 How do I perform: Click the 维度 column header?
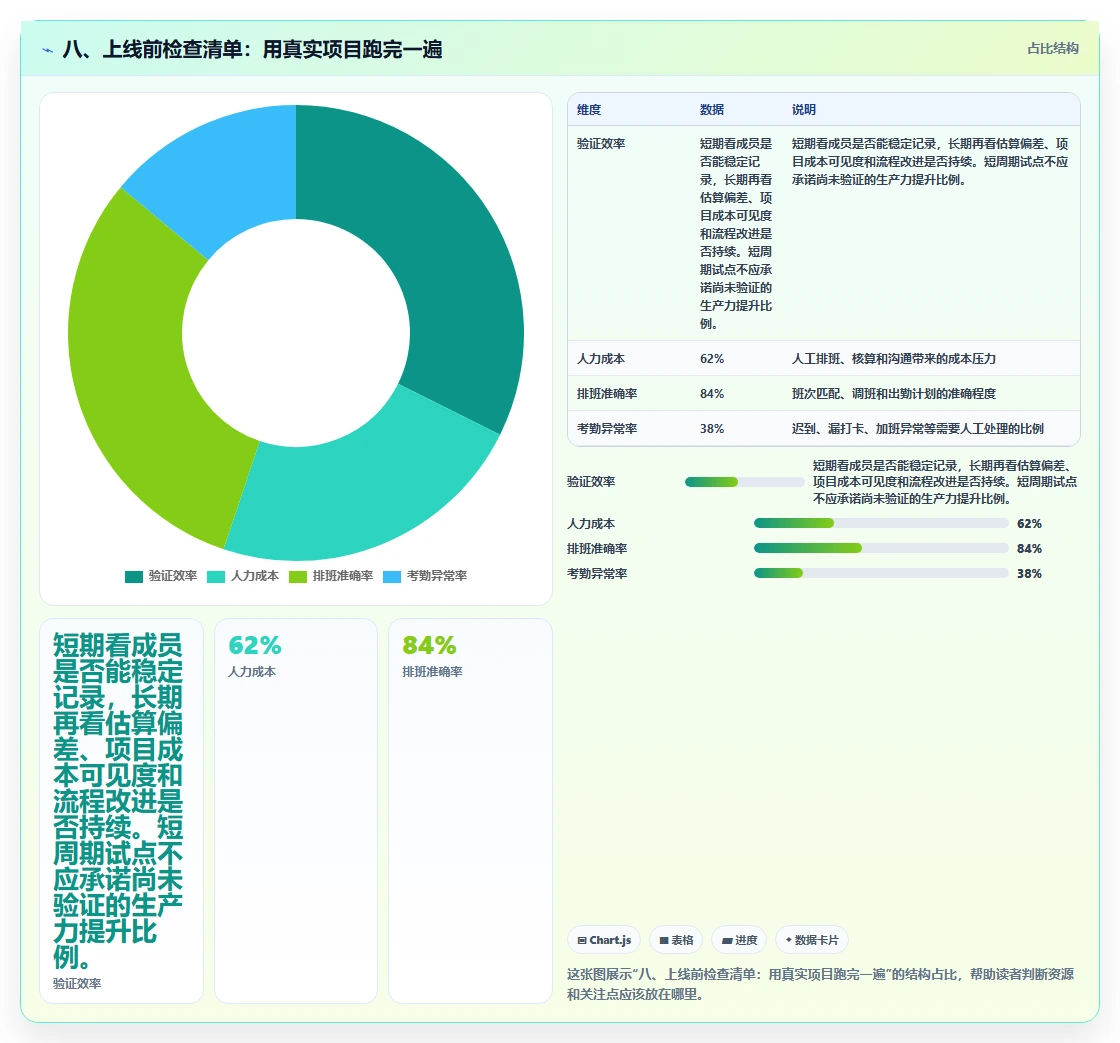589,110
